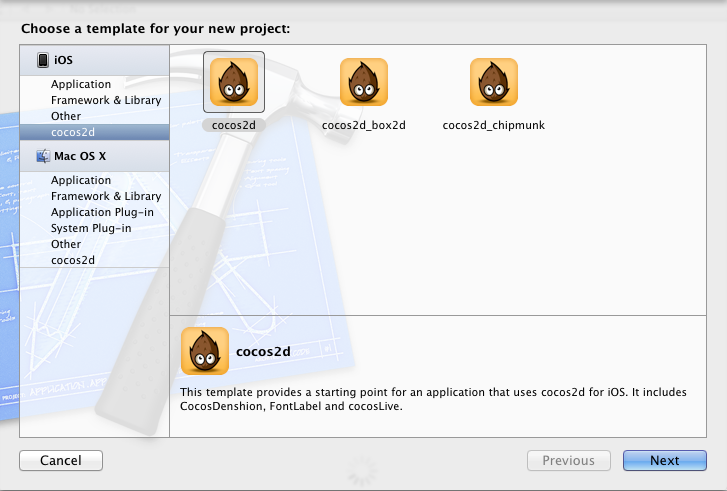Select highlighted cocos2d under iOS
The image size is (727, 491).
point(95,132)
